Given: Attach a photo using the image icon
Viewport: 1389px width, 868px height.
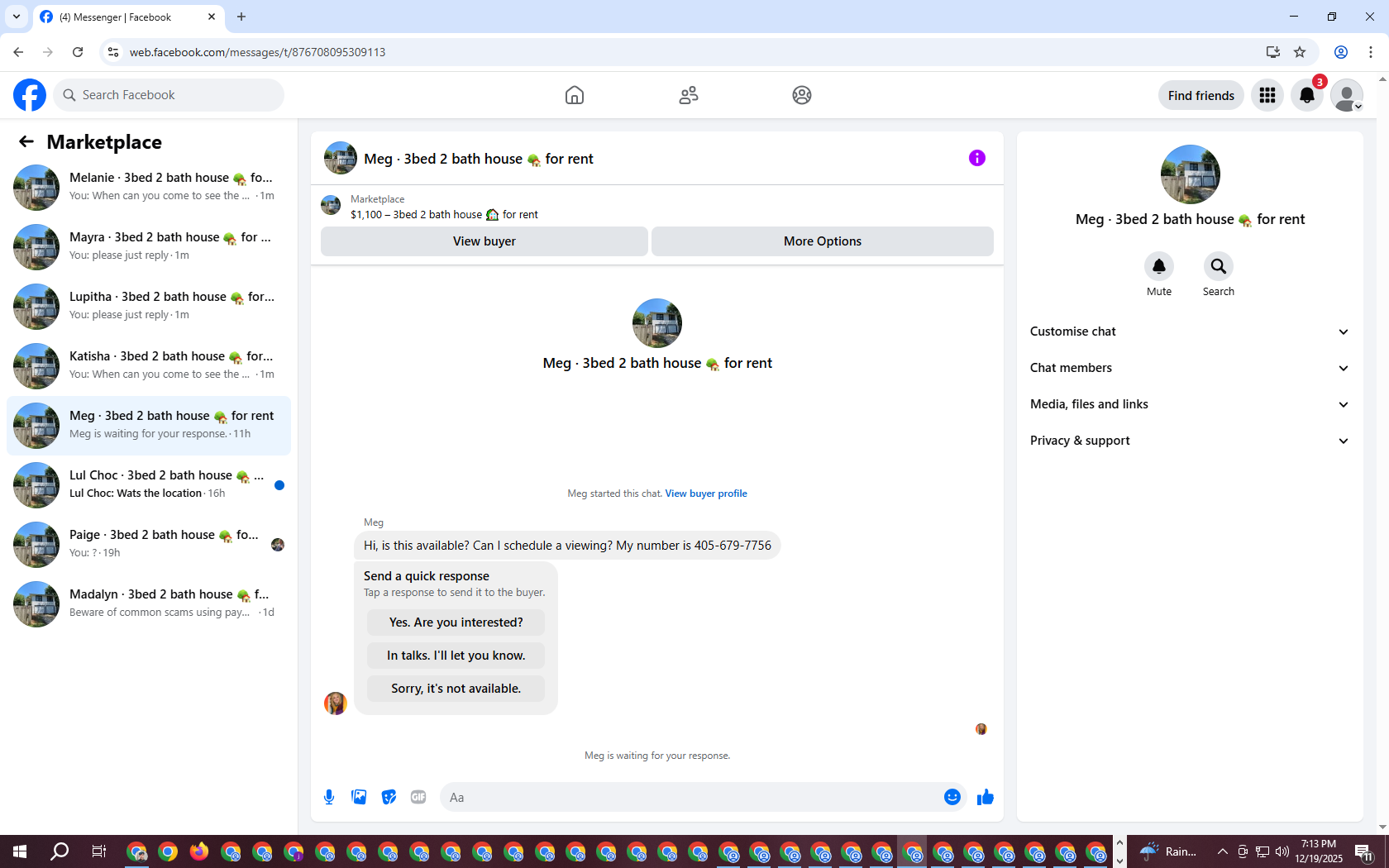Looking at the screenshot, I should pos(359,797).
